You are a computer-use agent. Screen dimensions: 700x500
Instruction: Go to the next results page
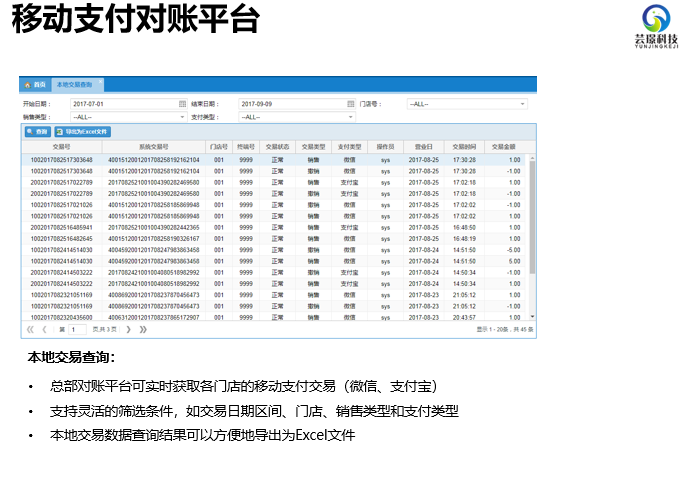(x=129, y=330)
